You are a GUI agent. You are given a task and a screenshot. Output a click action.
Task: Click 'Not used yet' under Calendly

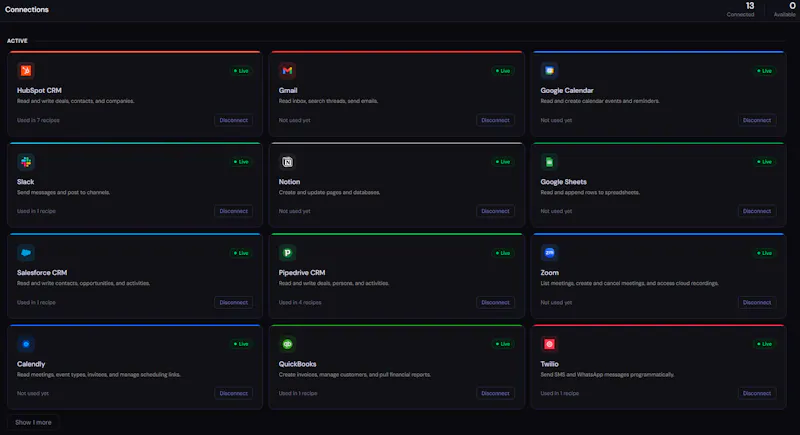coord(33,393)
